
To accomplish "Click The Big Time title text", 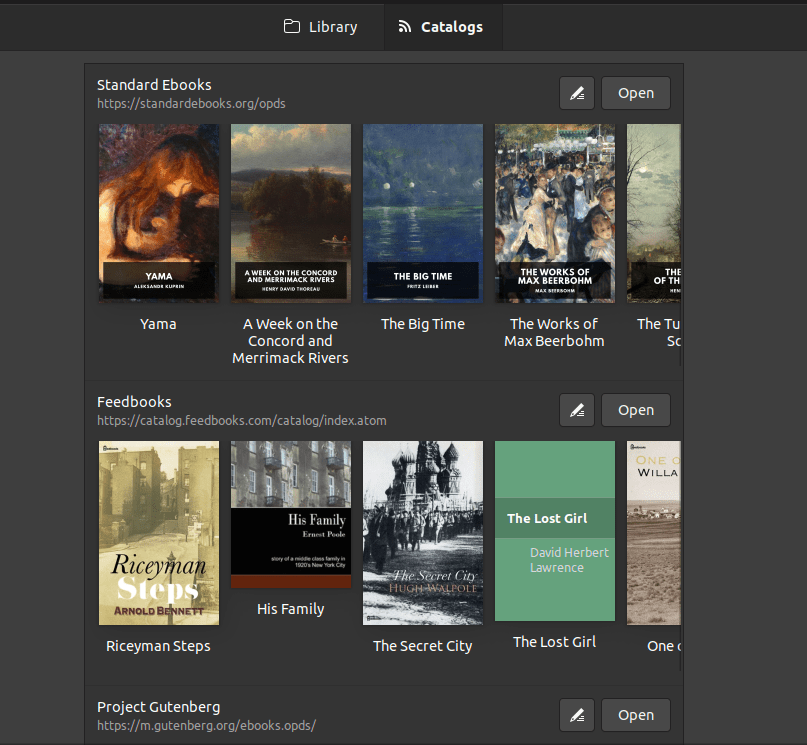I will [423, 324].
